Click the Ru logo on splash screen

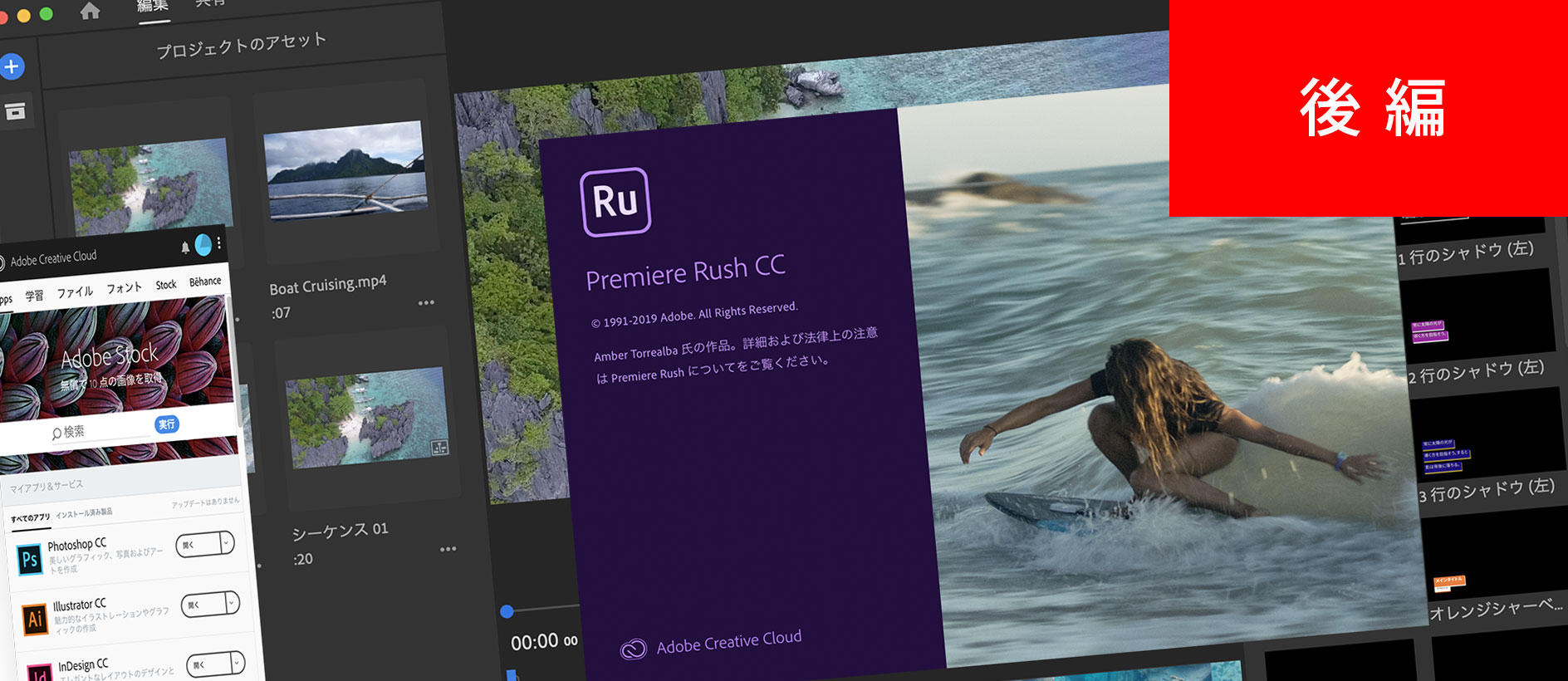pos(615,202)
